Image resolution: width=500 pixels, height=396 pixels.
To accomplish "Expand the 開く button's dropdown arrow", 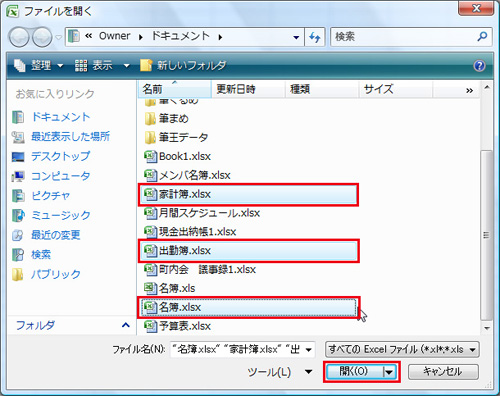I will click(x=389, y=371).
